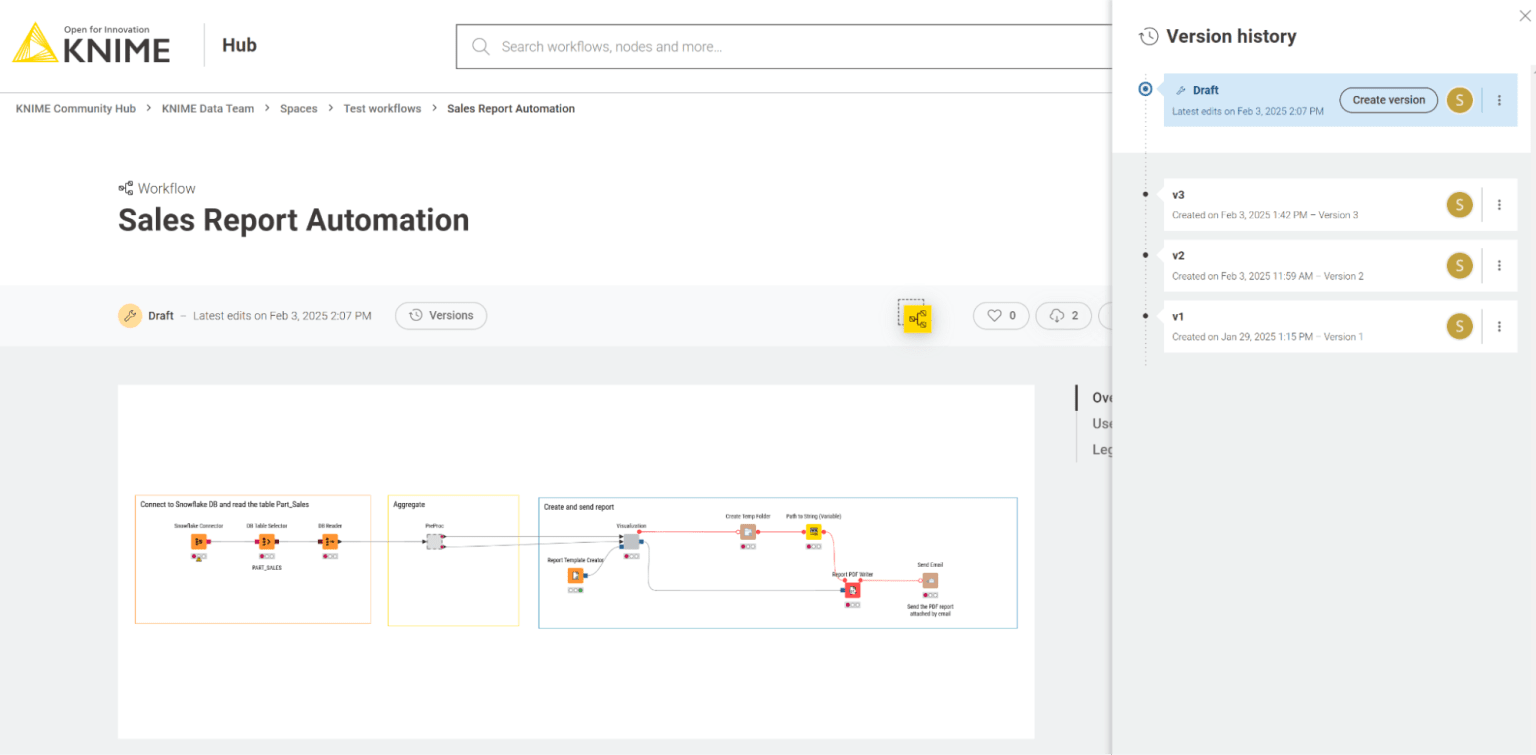The height and width of the screenshot is (755, 1536).
Task: Click DB Table Selector node
Action: (x=266, y=541)
